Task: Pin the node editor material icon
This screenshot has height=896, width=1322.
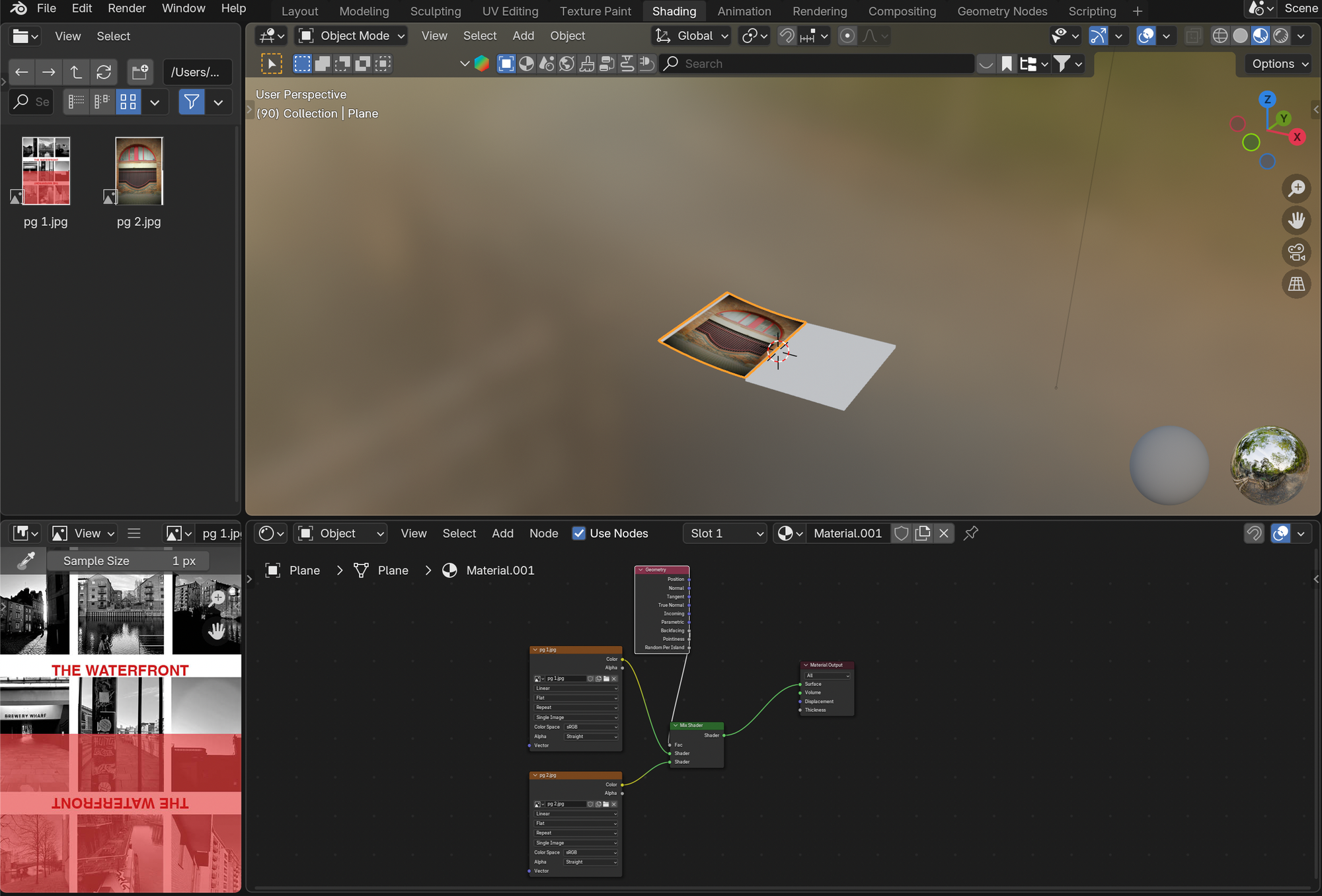Action: coord(970,533)
